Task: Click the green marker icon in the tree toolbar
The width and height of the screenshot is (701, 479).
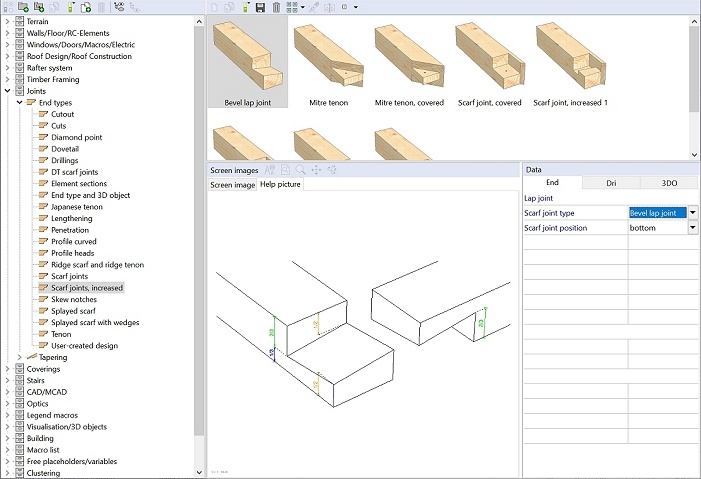Action: tap(71, 7)
